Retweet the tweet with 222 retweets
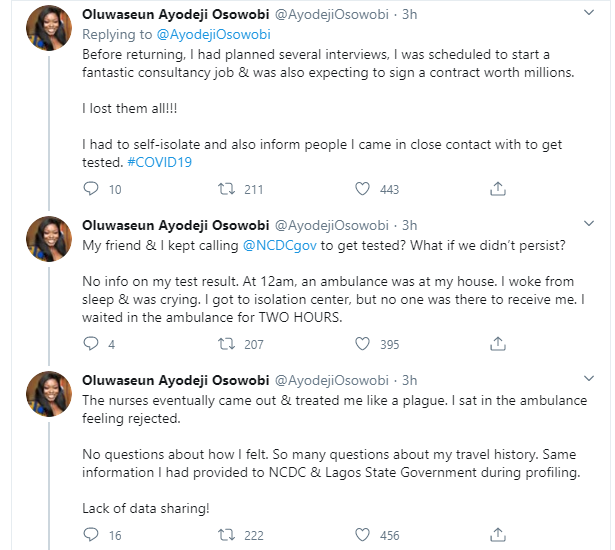 (x=226, y=535)
